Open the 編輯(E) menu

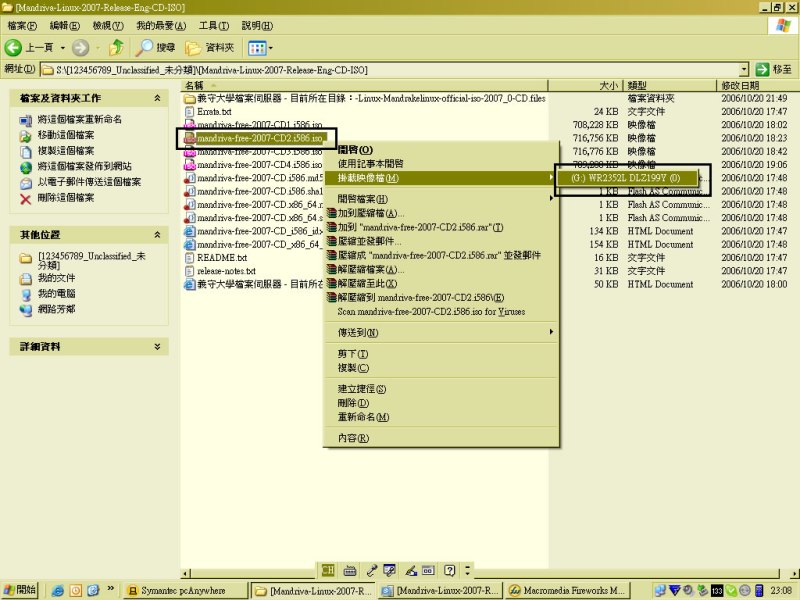(x=64, y=26)
